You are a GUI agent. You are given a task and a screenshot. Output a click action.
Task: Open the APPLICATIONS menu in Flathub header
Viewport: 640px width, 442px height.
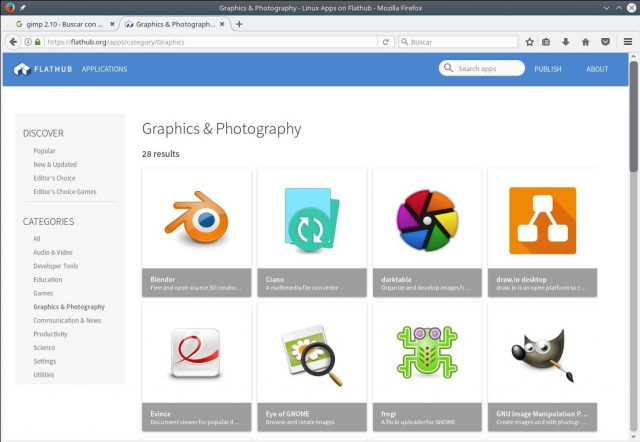[x=104, y=69]
